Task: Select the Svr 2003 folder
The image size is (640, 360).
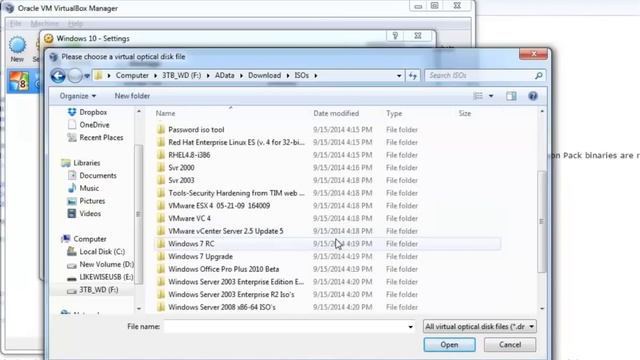Action: [181, 180]
